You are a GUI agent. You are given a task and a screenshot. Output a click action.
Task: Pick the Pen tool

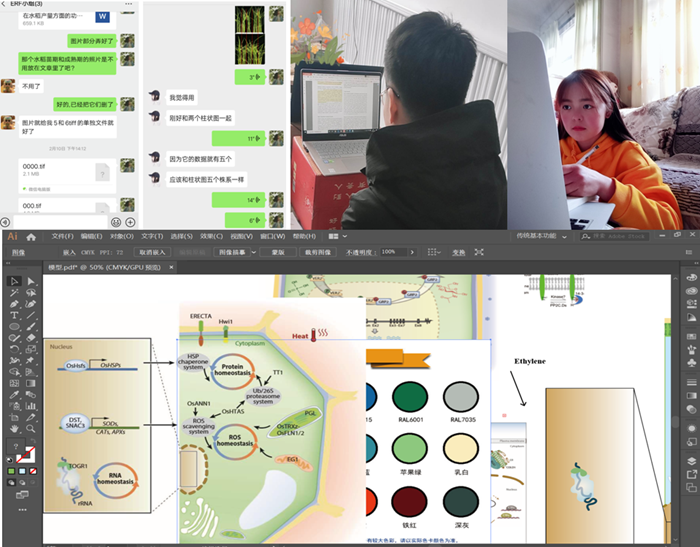14,304
